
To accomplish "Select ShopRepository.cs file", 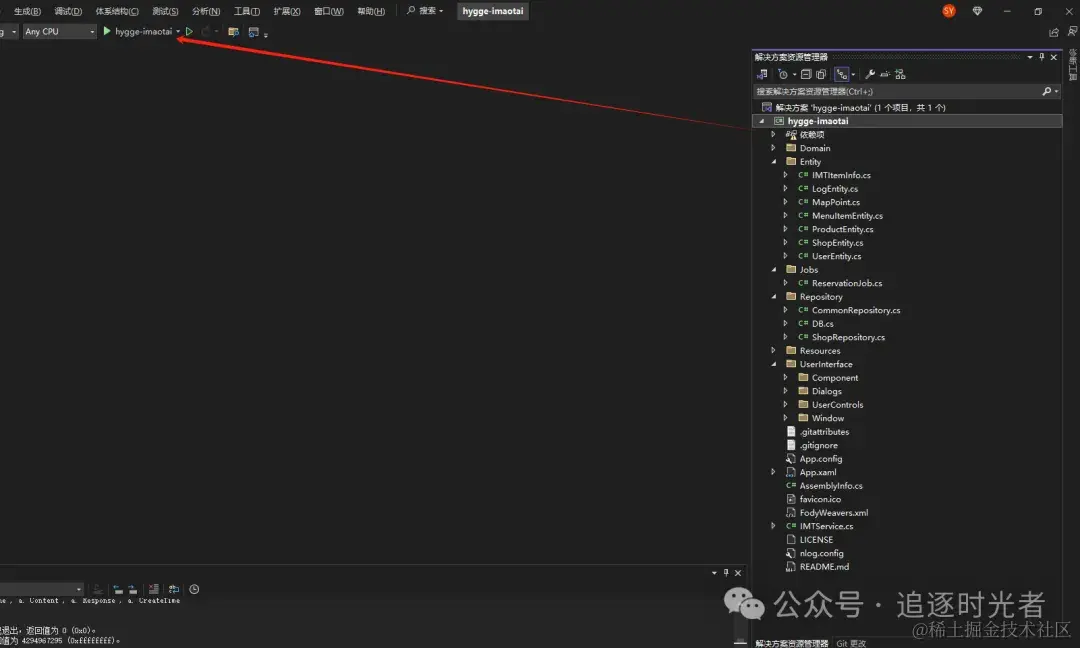I will (848, 337).
